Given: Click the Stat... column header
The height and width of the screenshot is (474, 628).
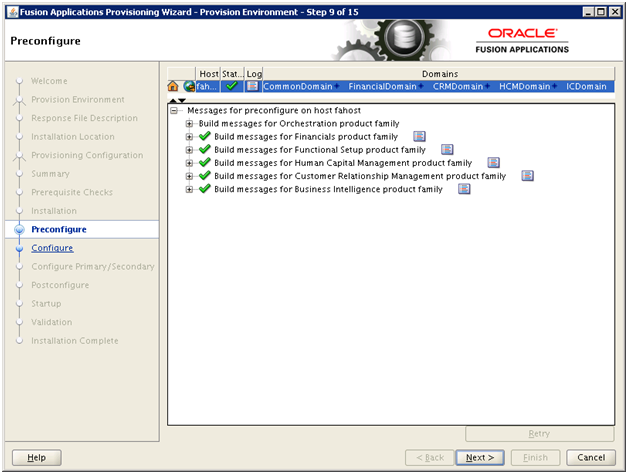Looking at the screenshot, I should tap(232, 74).
